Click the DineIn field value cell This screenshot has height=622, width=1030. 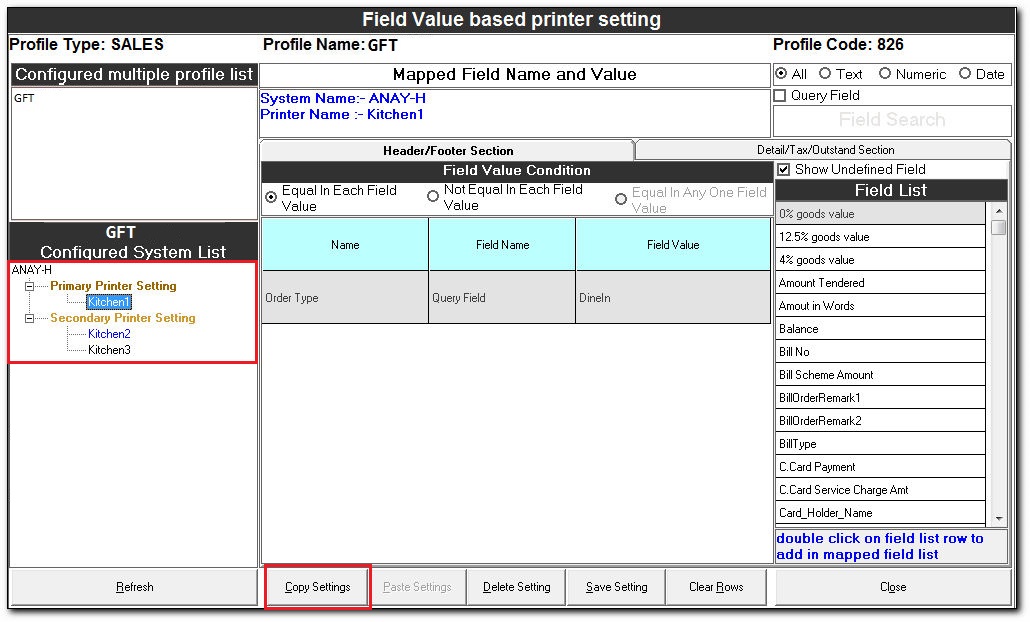673,298
